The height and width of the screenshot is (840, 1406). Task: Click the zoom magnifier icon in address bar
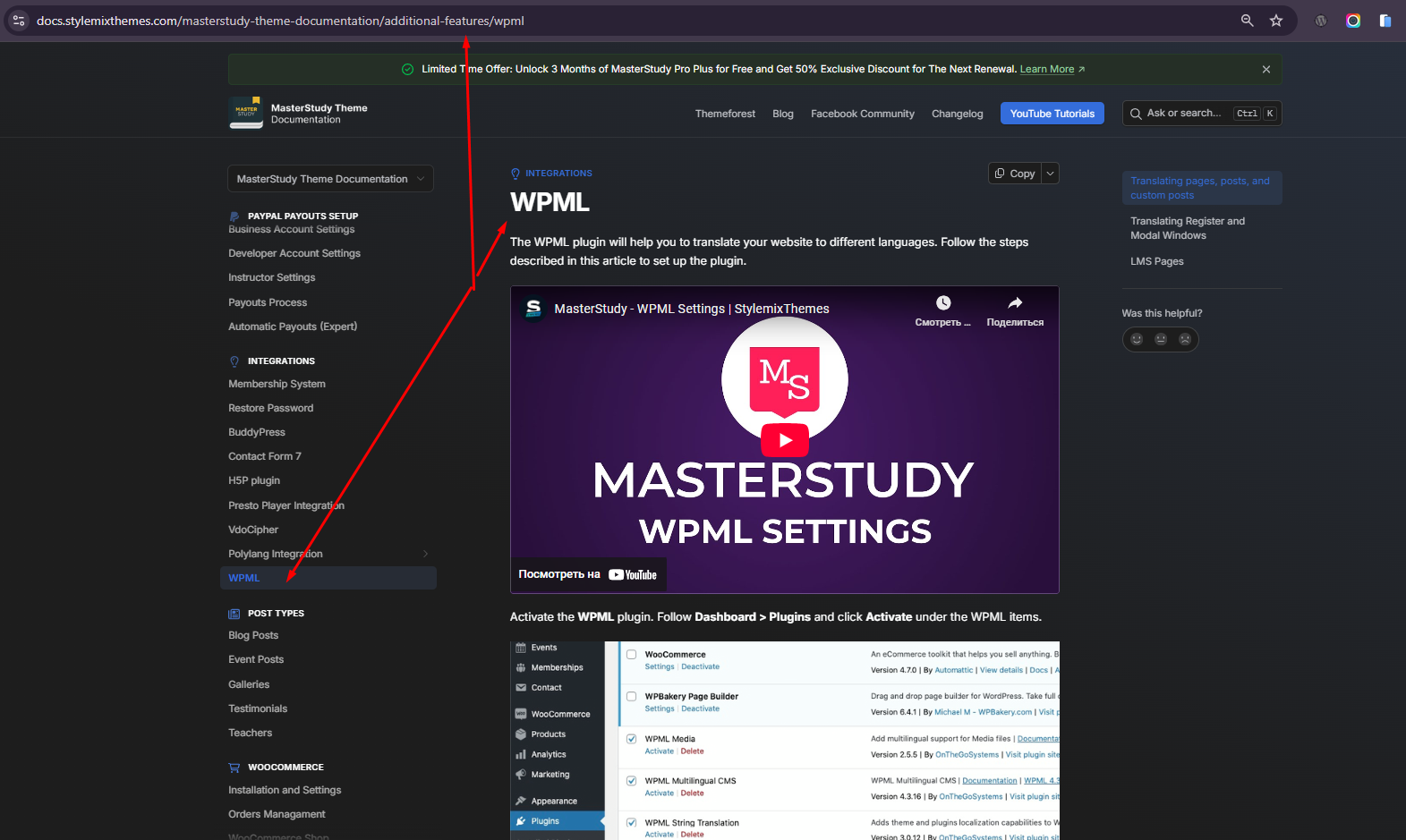tap(1247, 21)
